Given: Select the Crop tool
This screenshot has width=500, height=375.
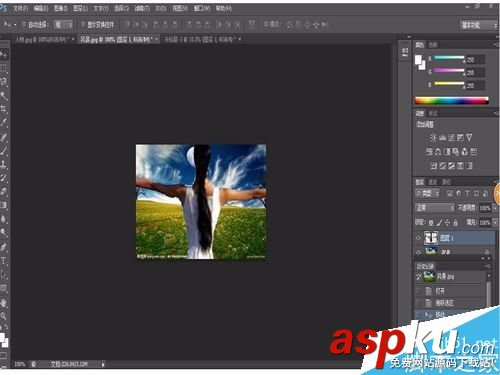Looking at the screenshot, I should [x=4, y=109].
